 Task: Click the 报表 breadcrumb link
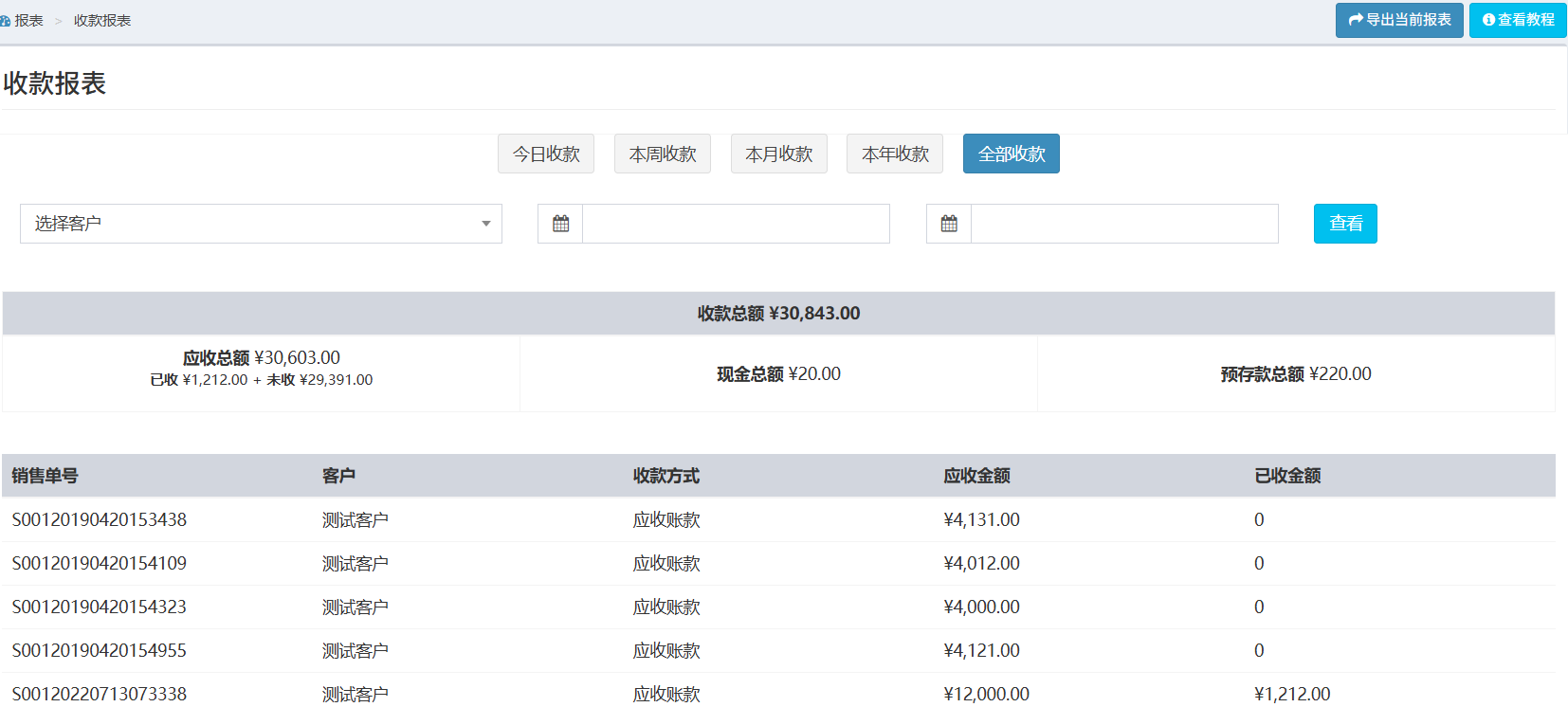coord(28,21)
